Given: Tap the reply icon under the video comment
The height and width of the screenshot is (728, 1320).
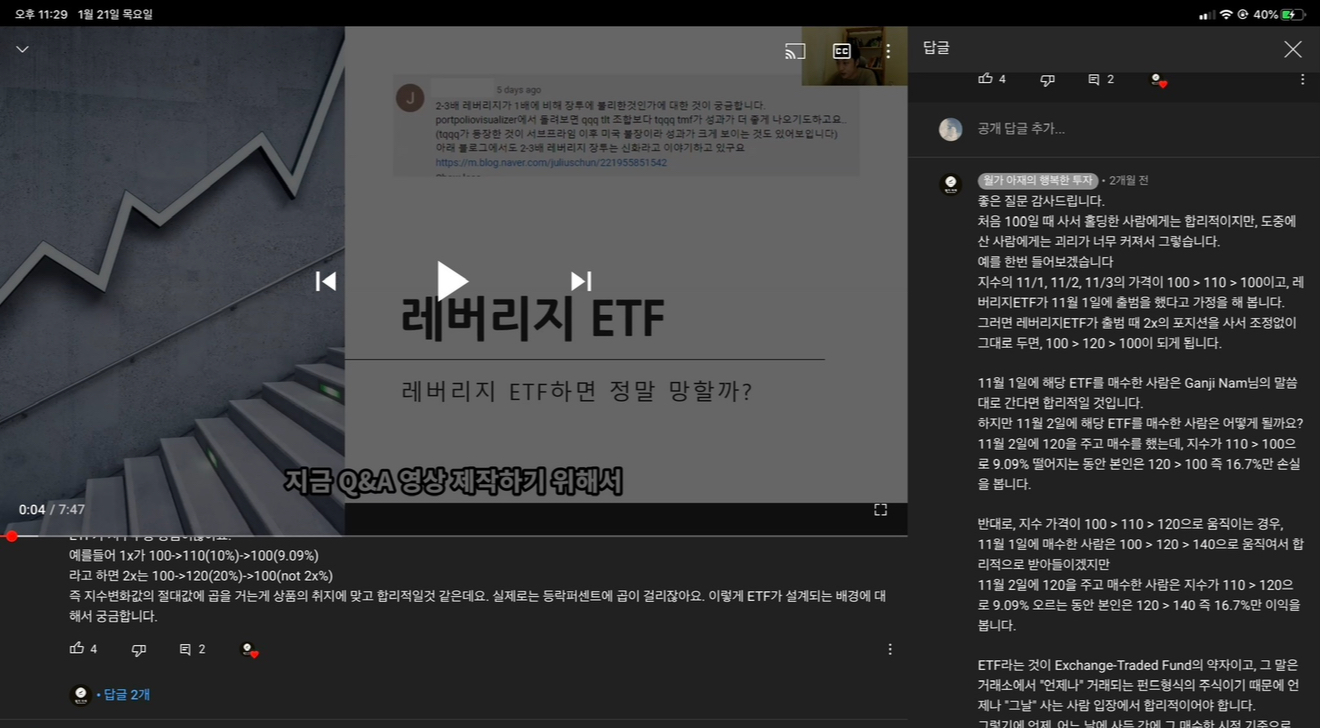Looking at the screenshot, I should (x=185, y=650).
